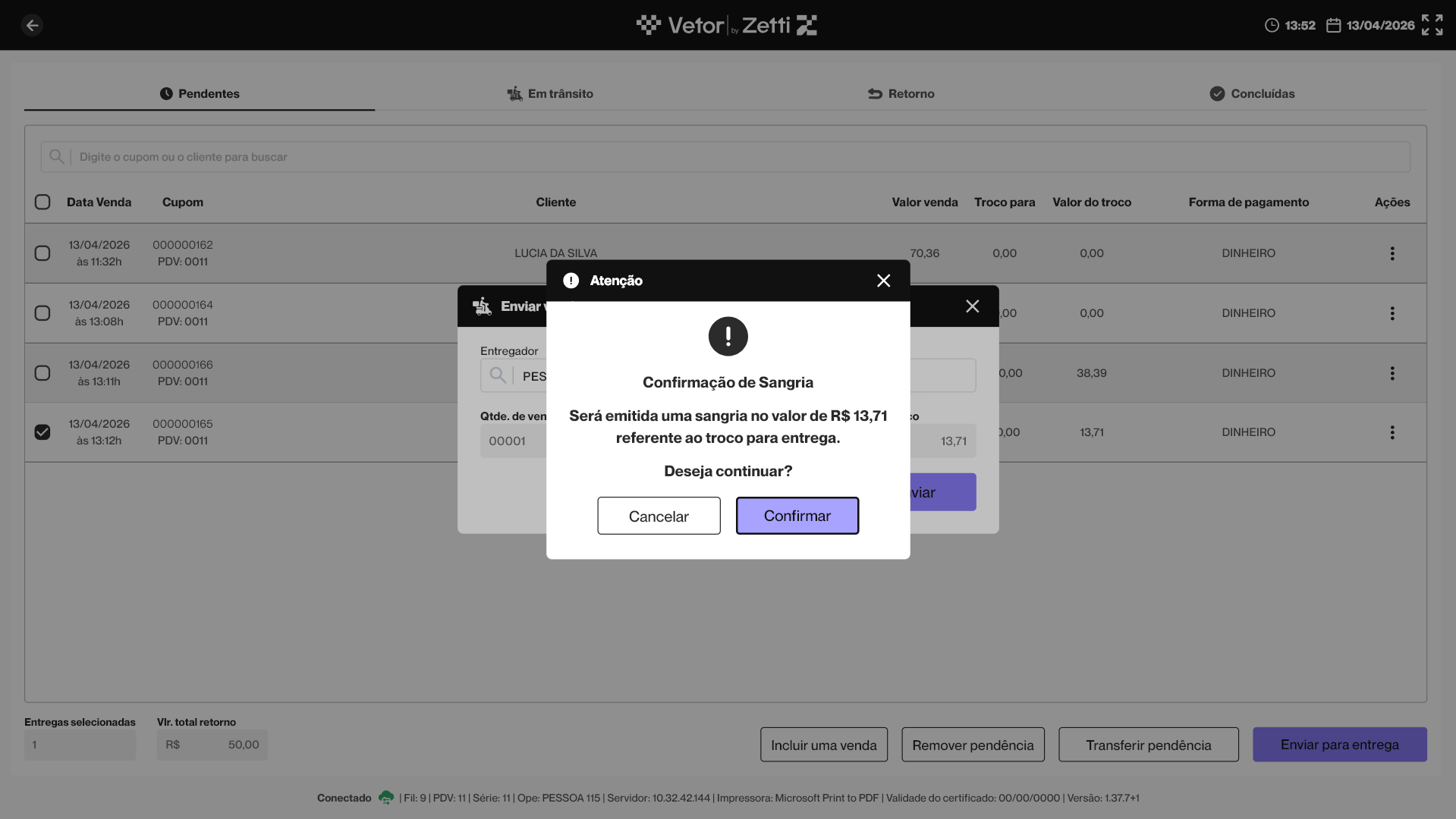The height and width of the screenshot is (819, 1456).
Task: Click Cancelar in the Atenção dialog
Action: pos(659,516)
